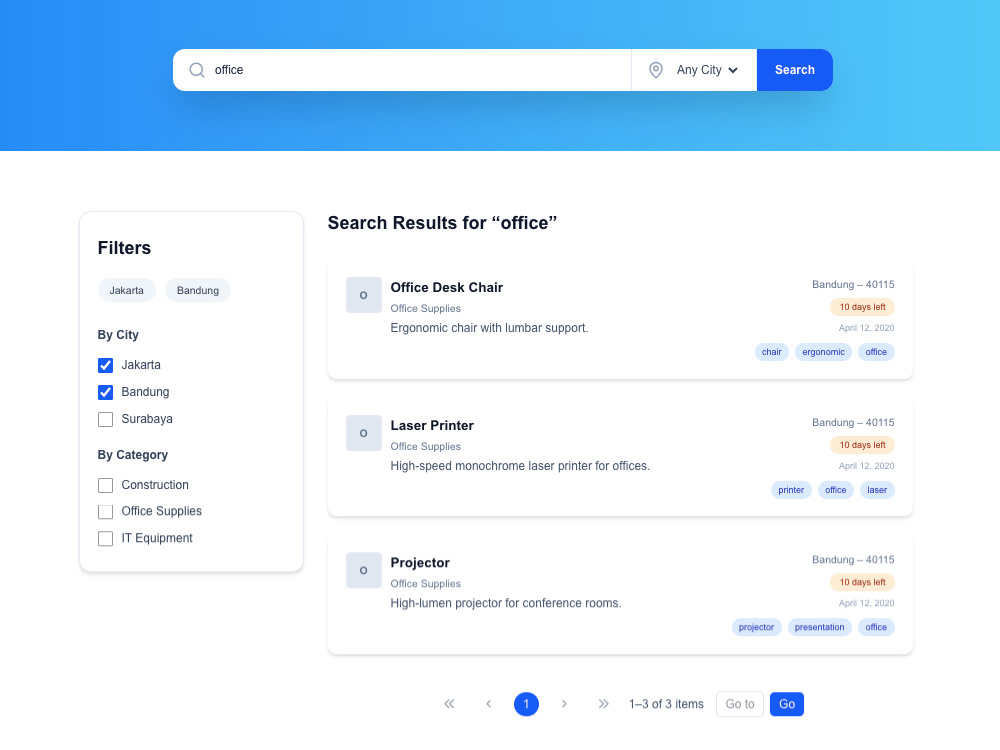
Task: Select page 1 in pagination
Action: pos(526,704)
